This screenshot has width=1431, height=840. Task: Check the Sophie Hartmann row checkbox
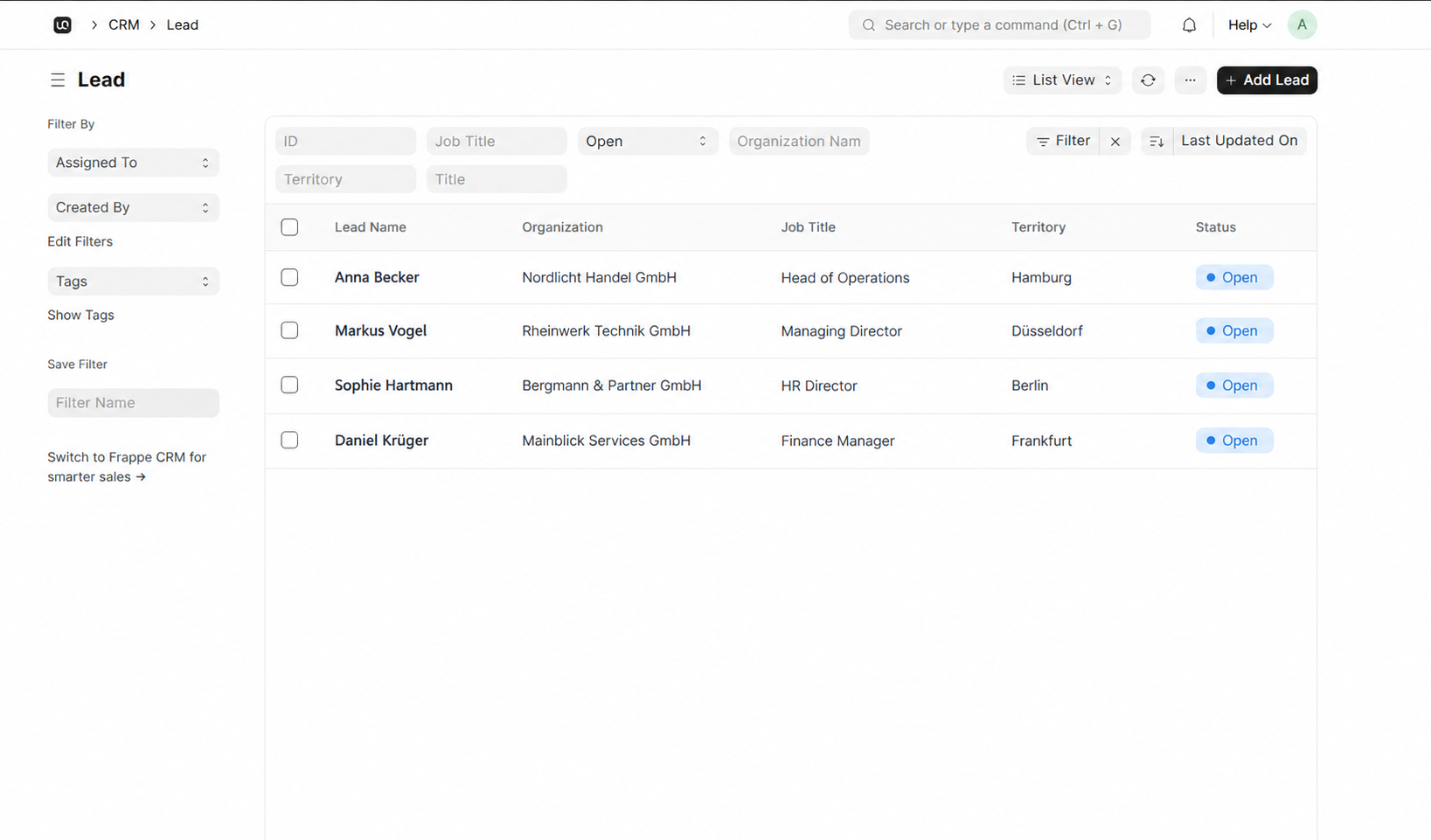click(x=289, y=385)
